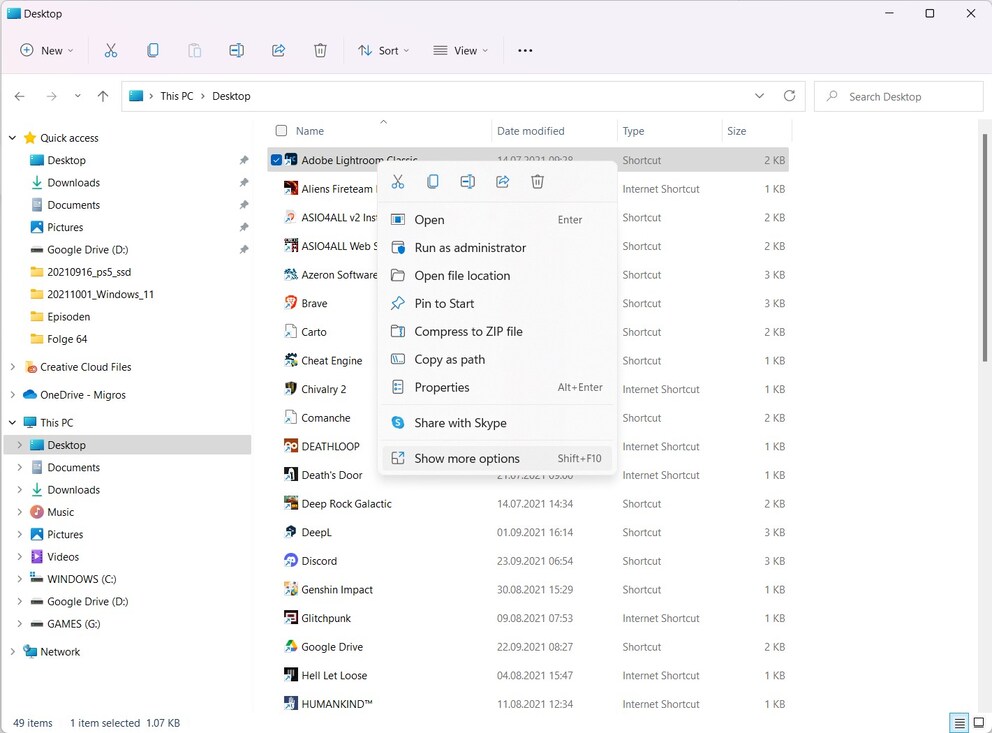
Task: Switch to the large thumbnails view icon in the status bar
Action: click(979, 723)
